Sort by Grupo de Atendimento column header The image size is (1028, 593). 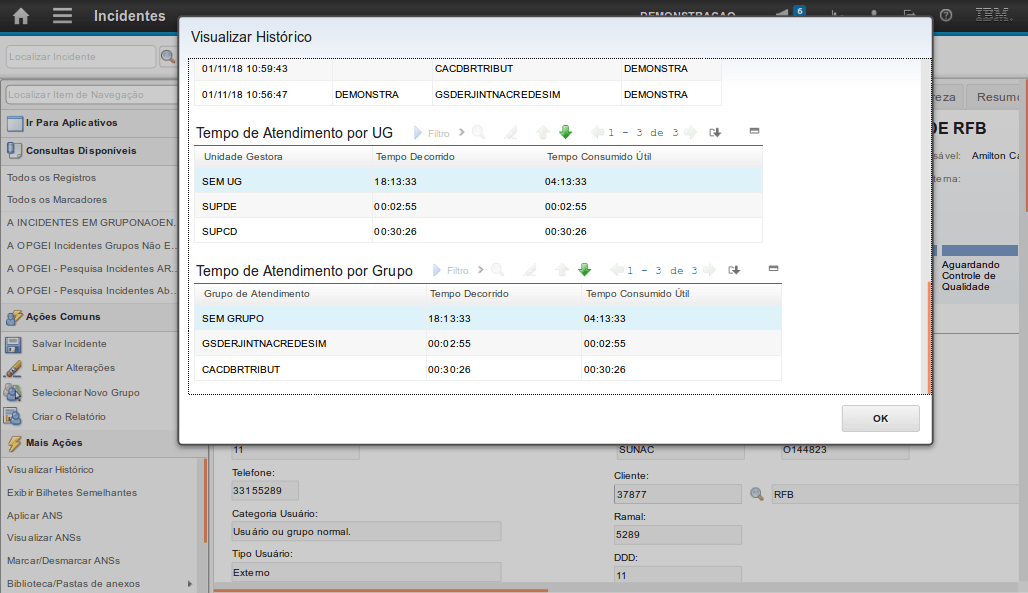click(256, 294)
